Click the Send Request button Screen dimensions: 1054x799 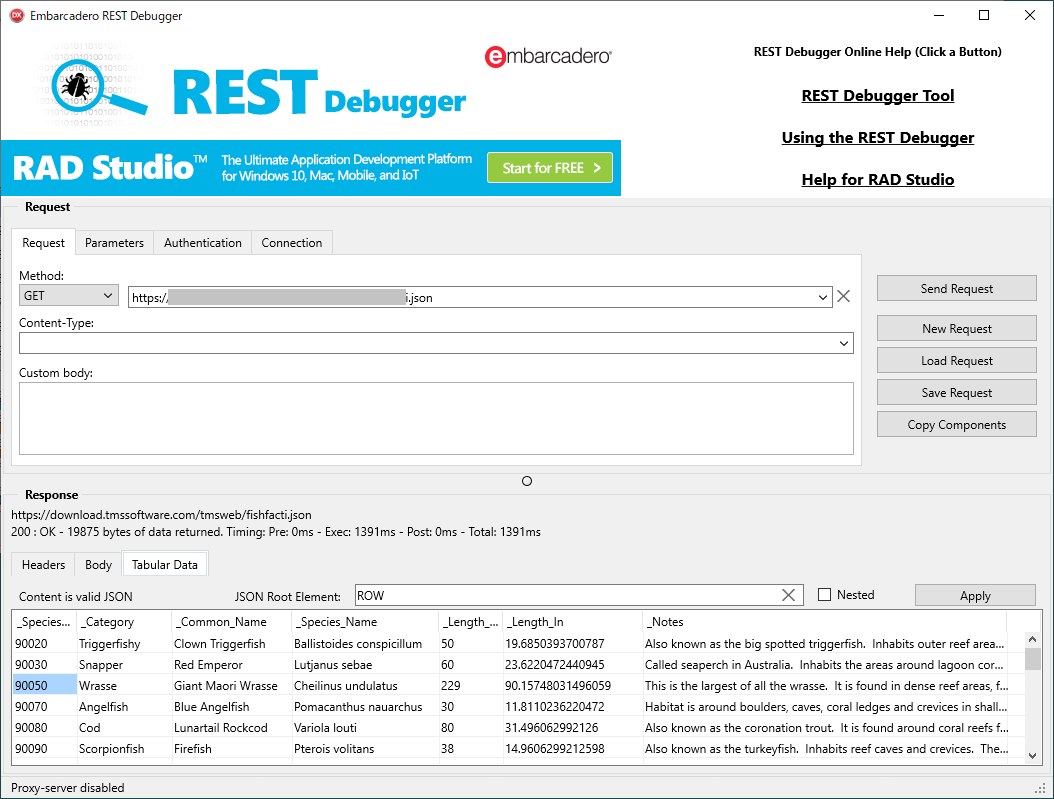pyautogui.click(x=957, y=288)
